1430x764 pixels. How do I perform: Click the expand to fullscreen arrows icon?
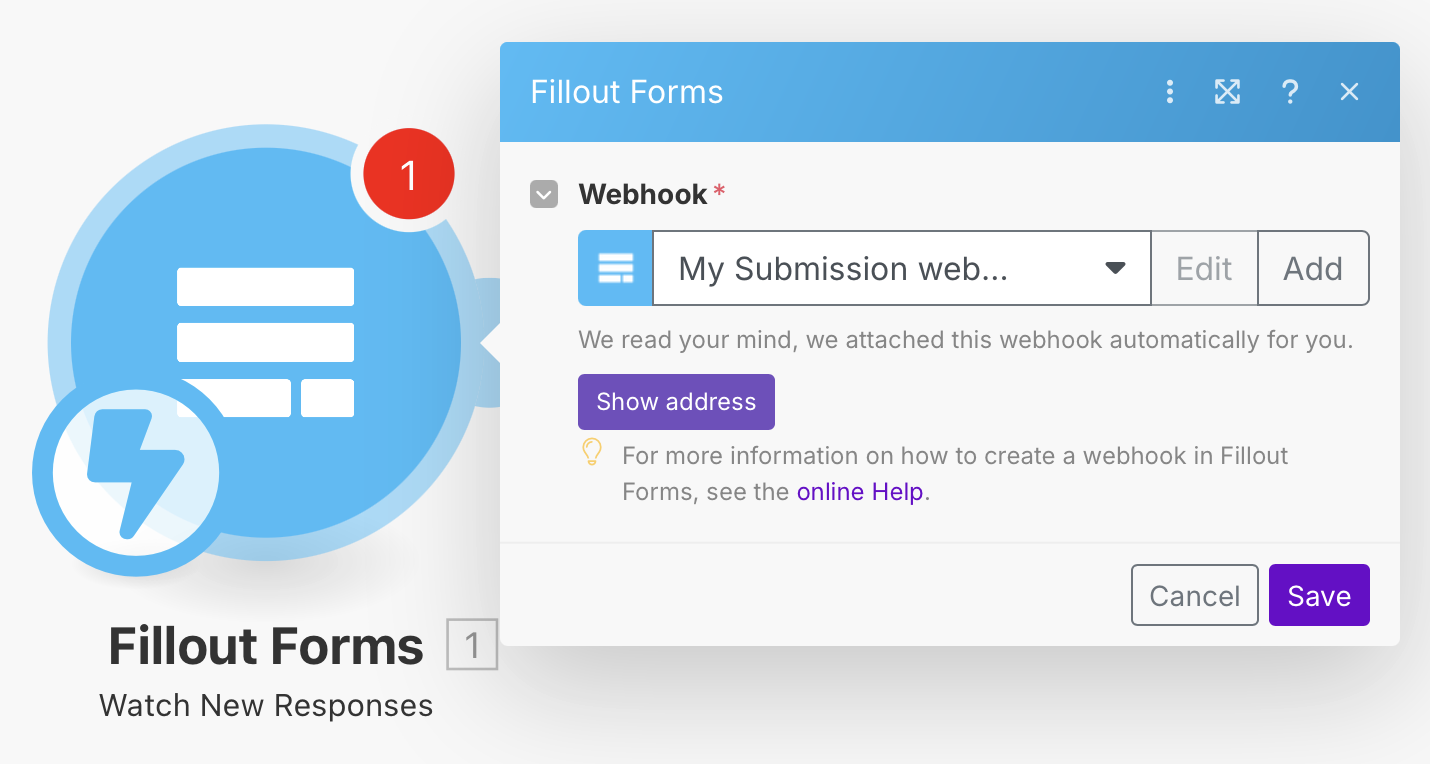coord(1227,92)
